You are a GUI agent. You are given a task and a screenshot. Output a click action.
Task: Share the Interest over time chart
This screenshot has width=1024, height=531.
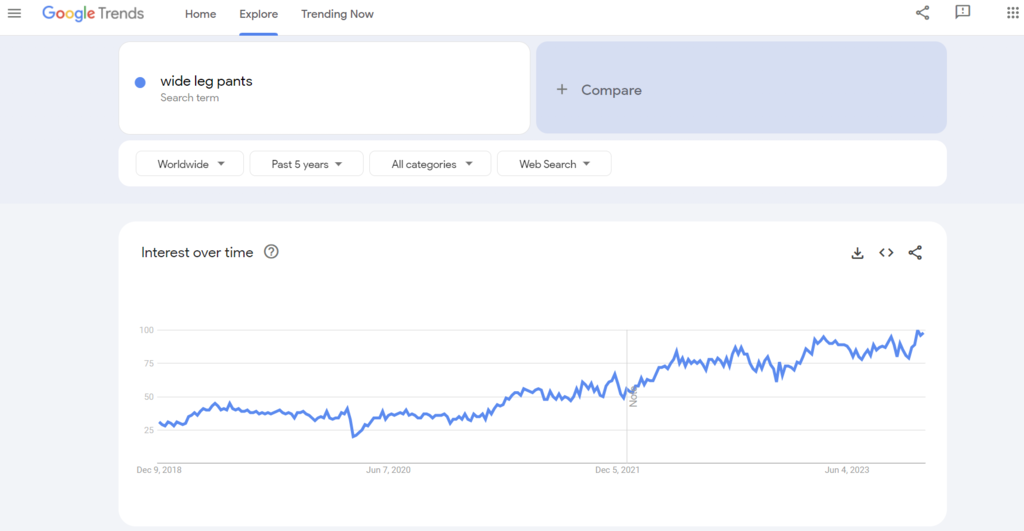coord(915,253)
